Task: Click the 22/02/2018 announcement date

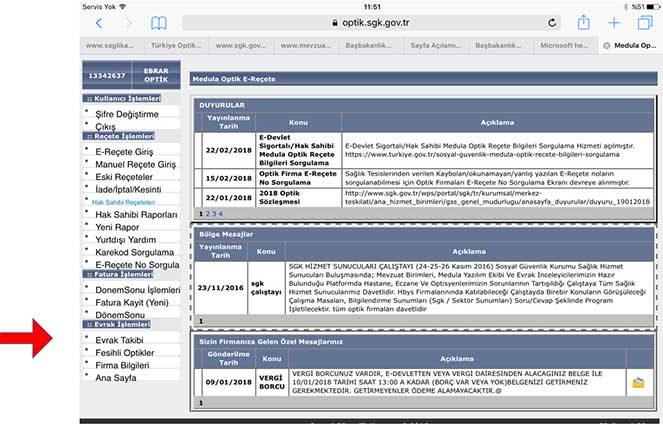Action: [x=229, y=150]
